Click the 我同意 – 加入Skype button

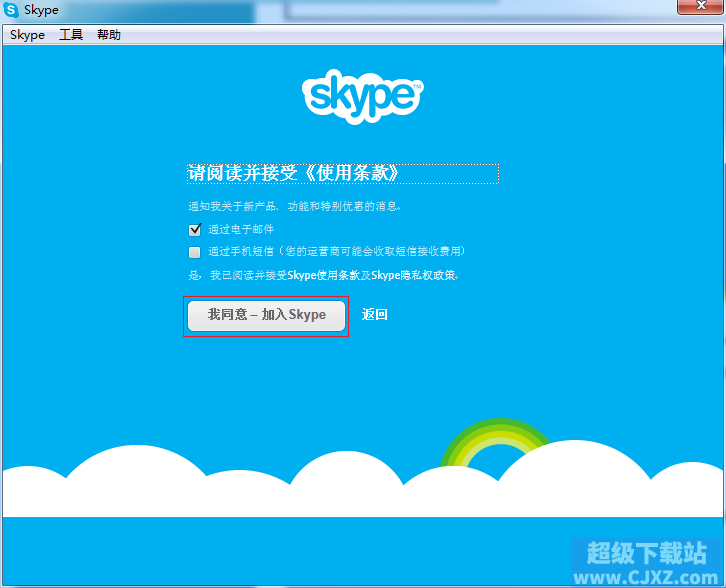[266, 316]
